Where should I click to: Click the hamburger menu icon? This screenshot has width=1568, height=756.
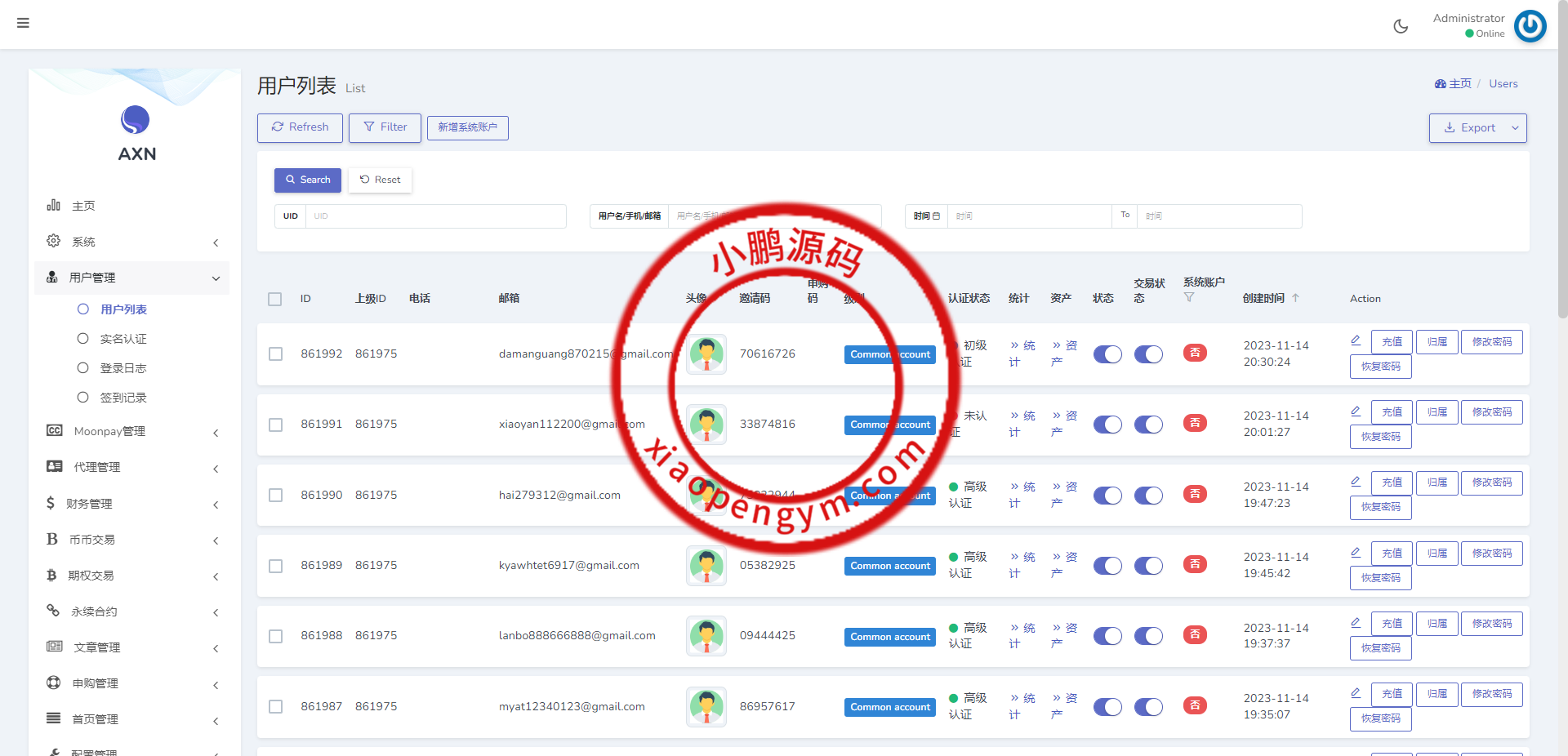coord(23,23)
